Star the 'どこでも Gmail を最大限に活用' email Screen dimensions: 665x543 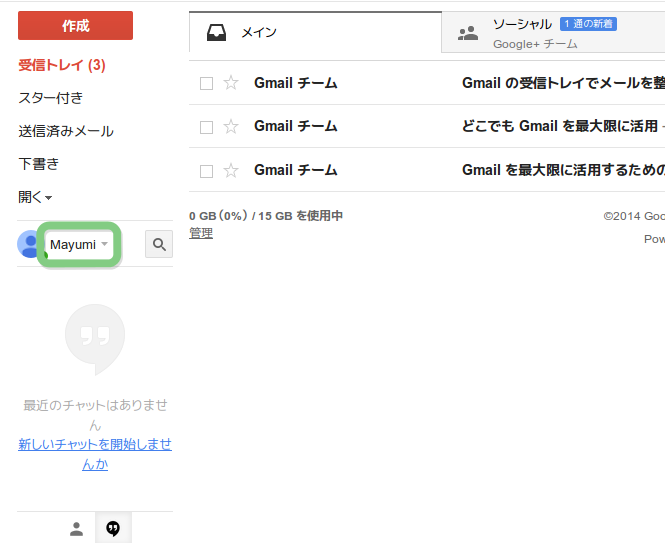coord(231,126)
